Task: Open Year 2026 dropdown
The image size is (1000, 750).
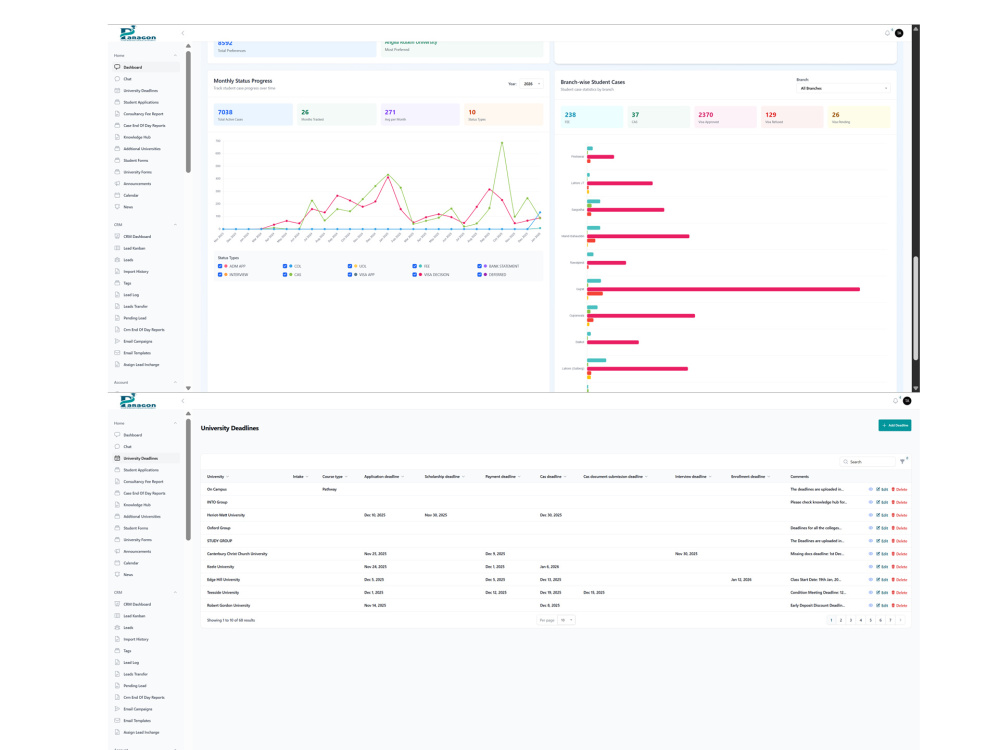Action: (x=531, y=84)
